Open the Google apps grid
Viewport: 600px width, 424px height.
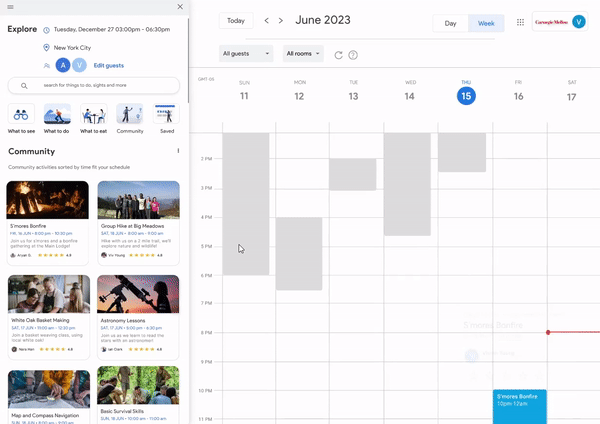click(520, 22)
